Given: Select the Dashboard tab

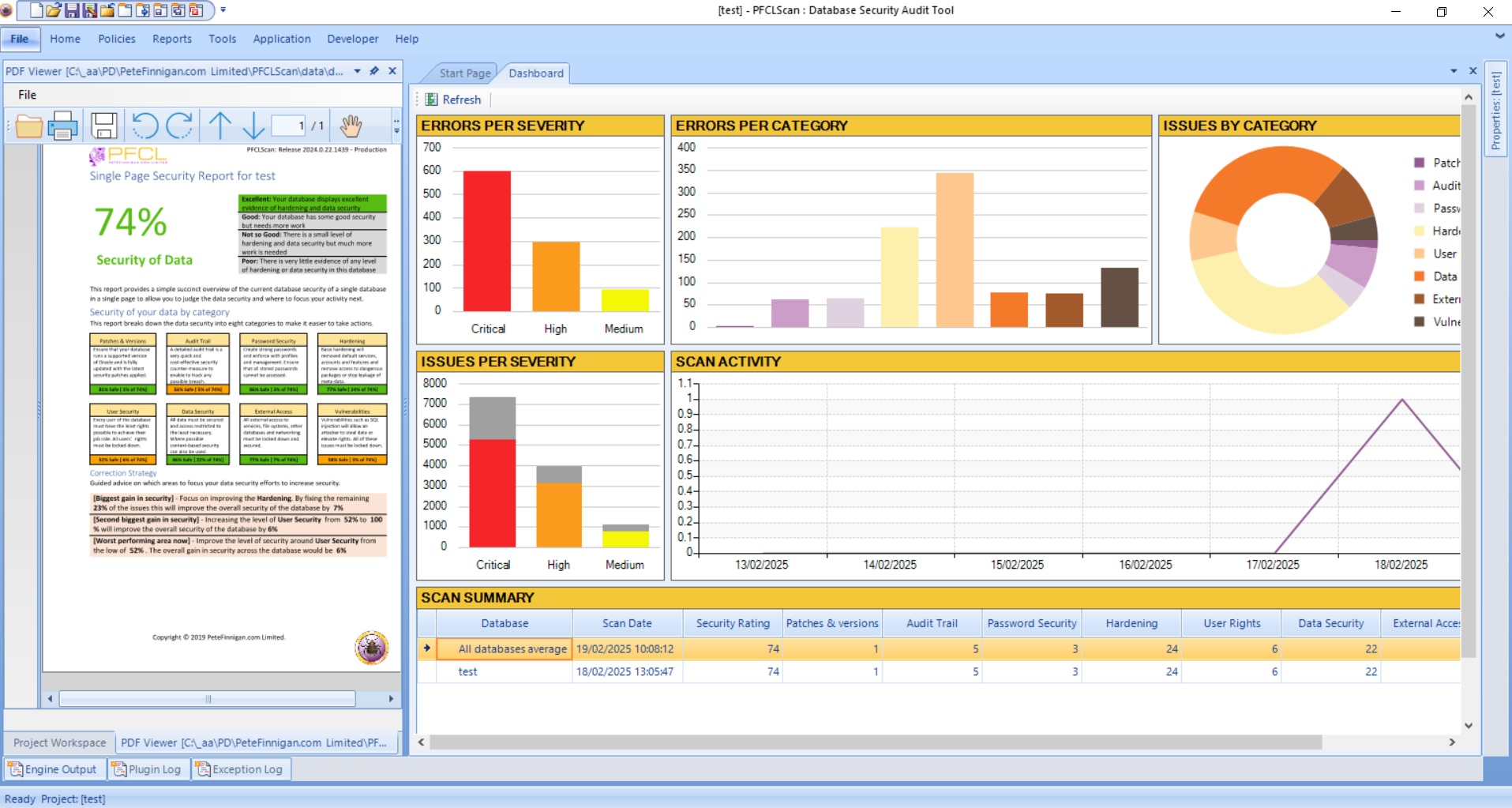Looking at the screenshot, I should [x=536, y=73].
